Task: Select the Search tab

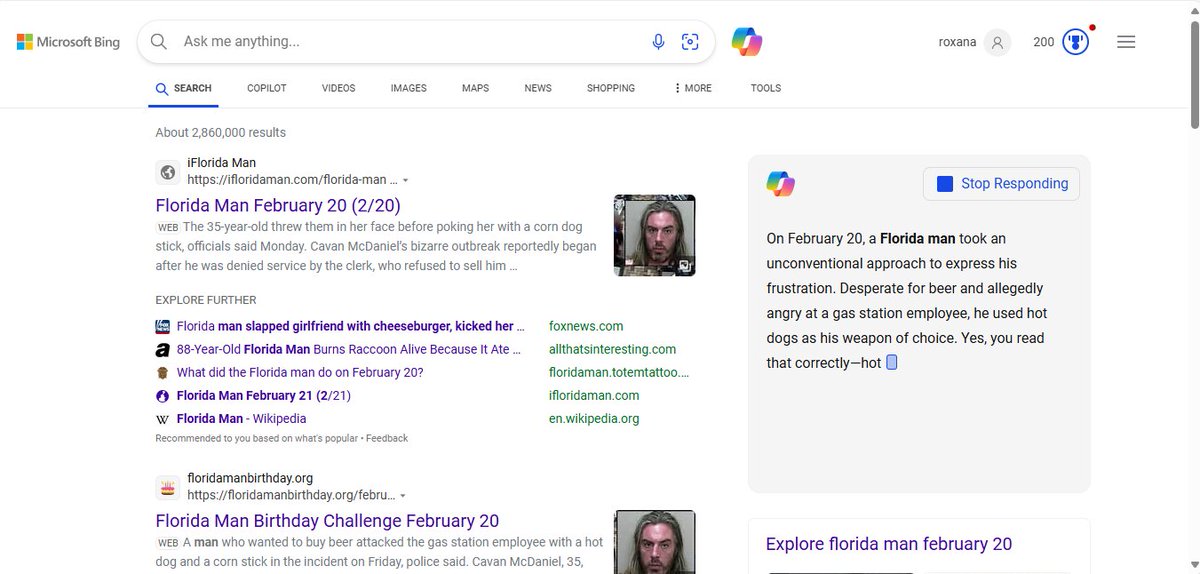Action: (184, 88)
